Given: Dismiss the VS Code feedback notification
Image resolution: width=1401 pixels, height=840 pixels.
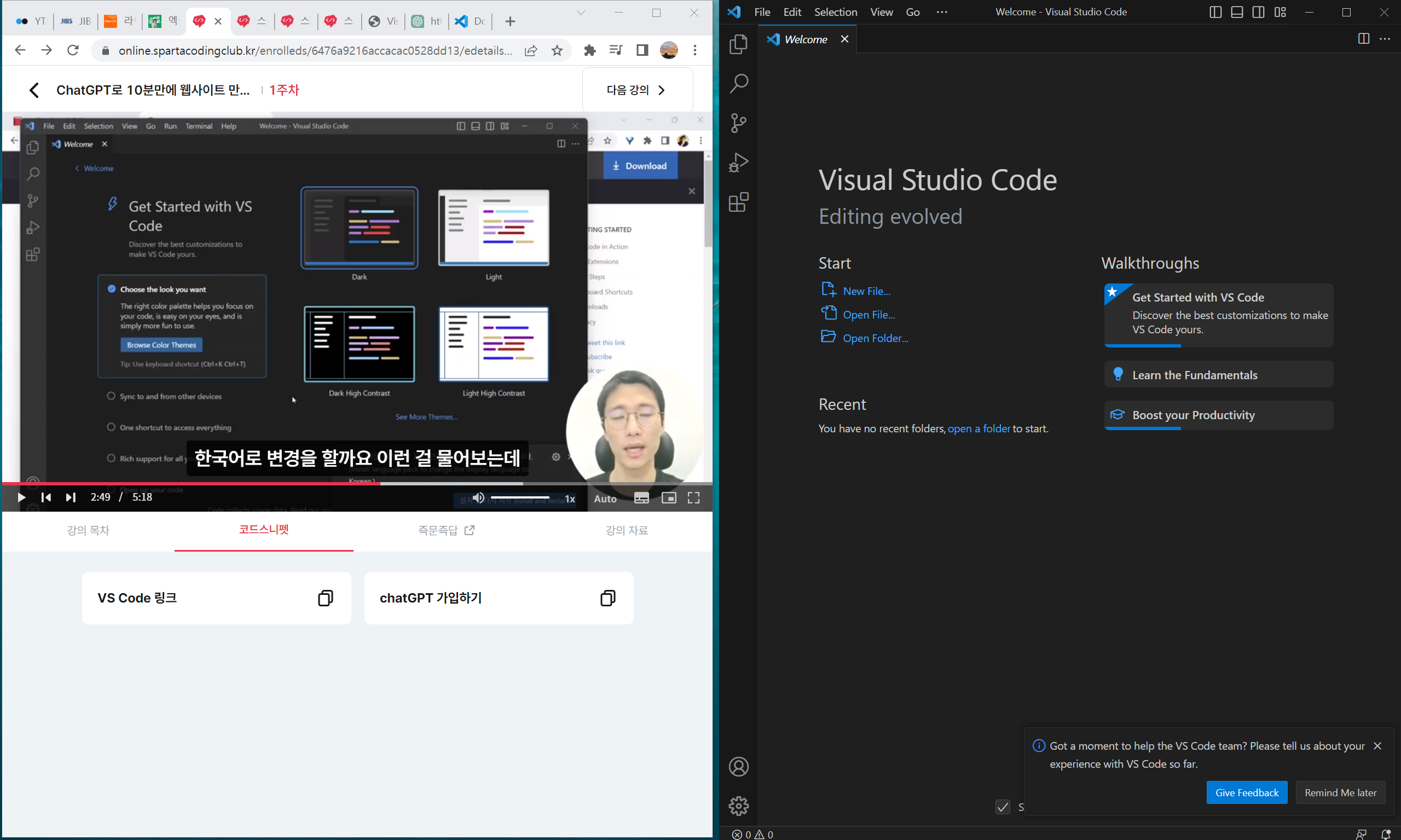Looking at the screenshot, I should pyautogui.click(x=1377, y=746).
